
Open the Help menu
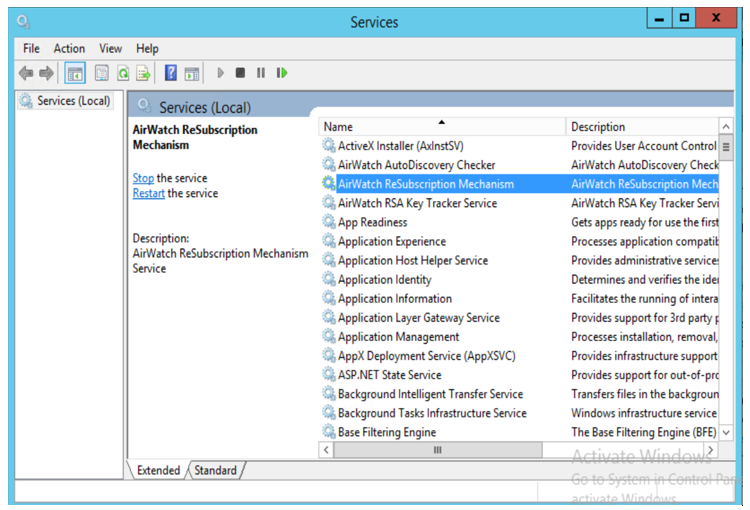[147, 48]
